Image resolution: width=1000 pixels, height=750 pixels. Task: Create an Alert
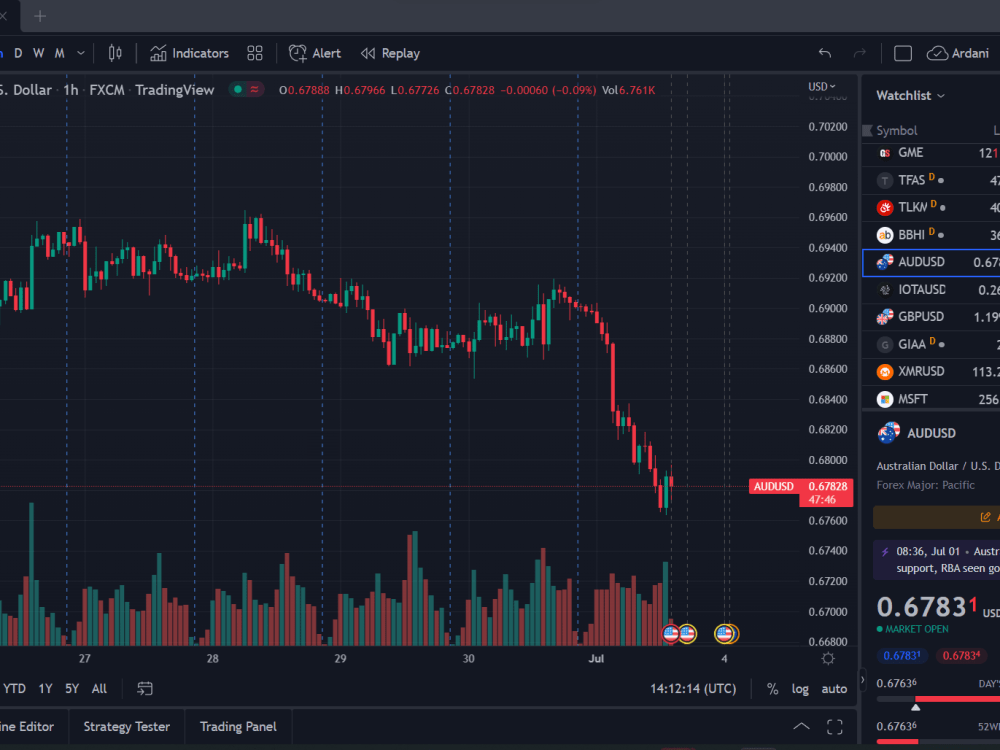tap(314, 53)
